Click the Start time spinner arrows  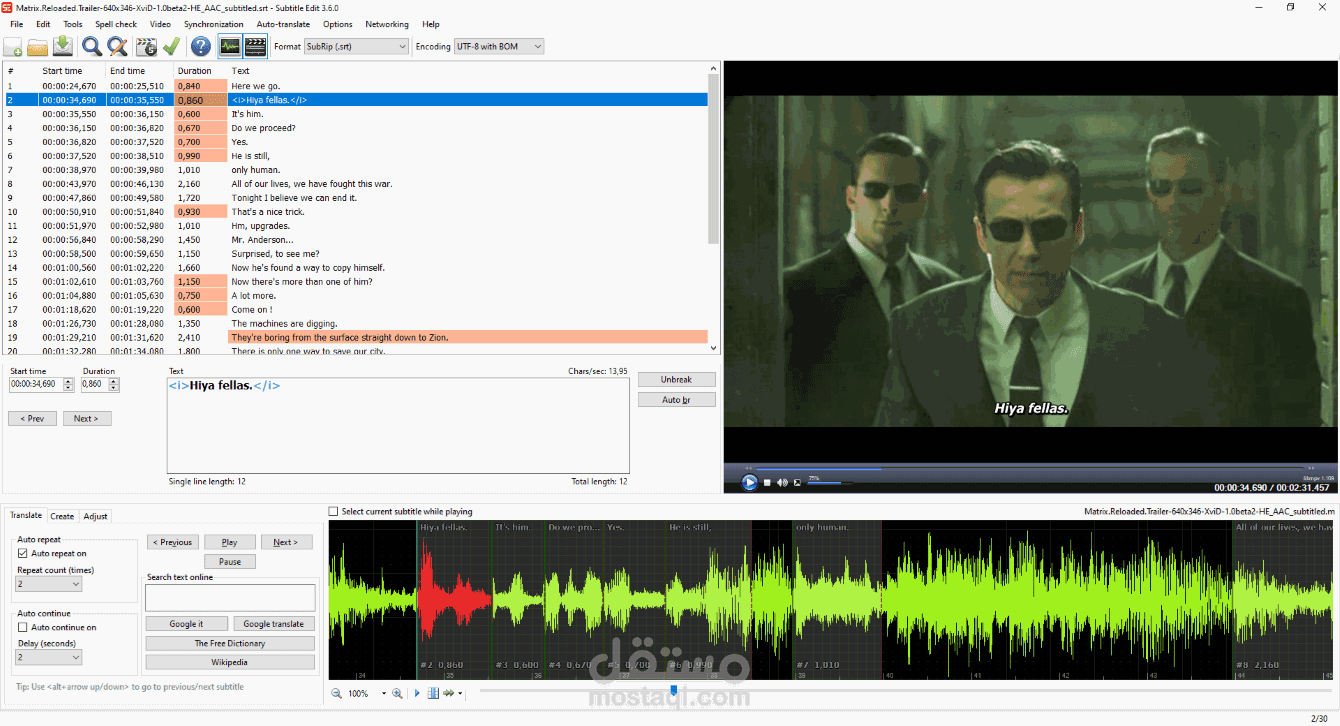[x=69, y=384]
